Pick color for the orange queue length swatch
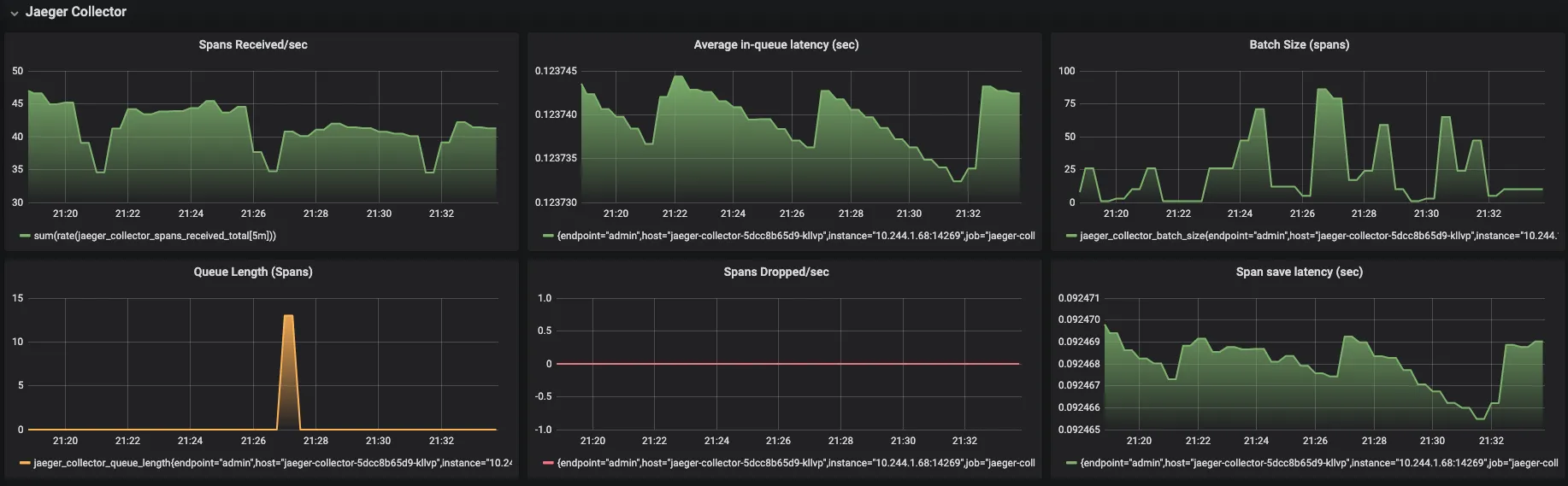The image size is (1568, 486). (25, 463)
